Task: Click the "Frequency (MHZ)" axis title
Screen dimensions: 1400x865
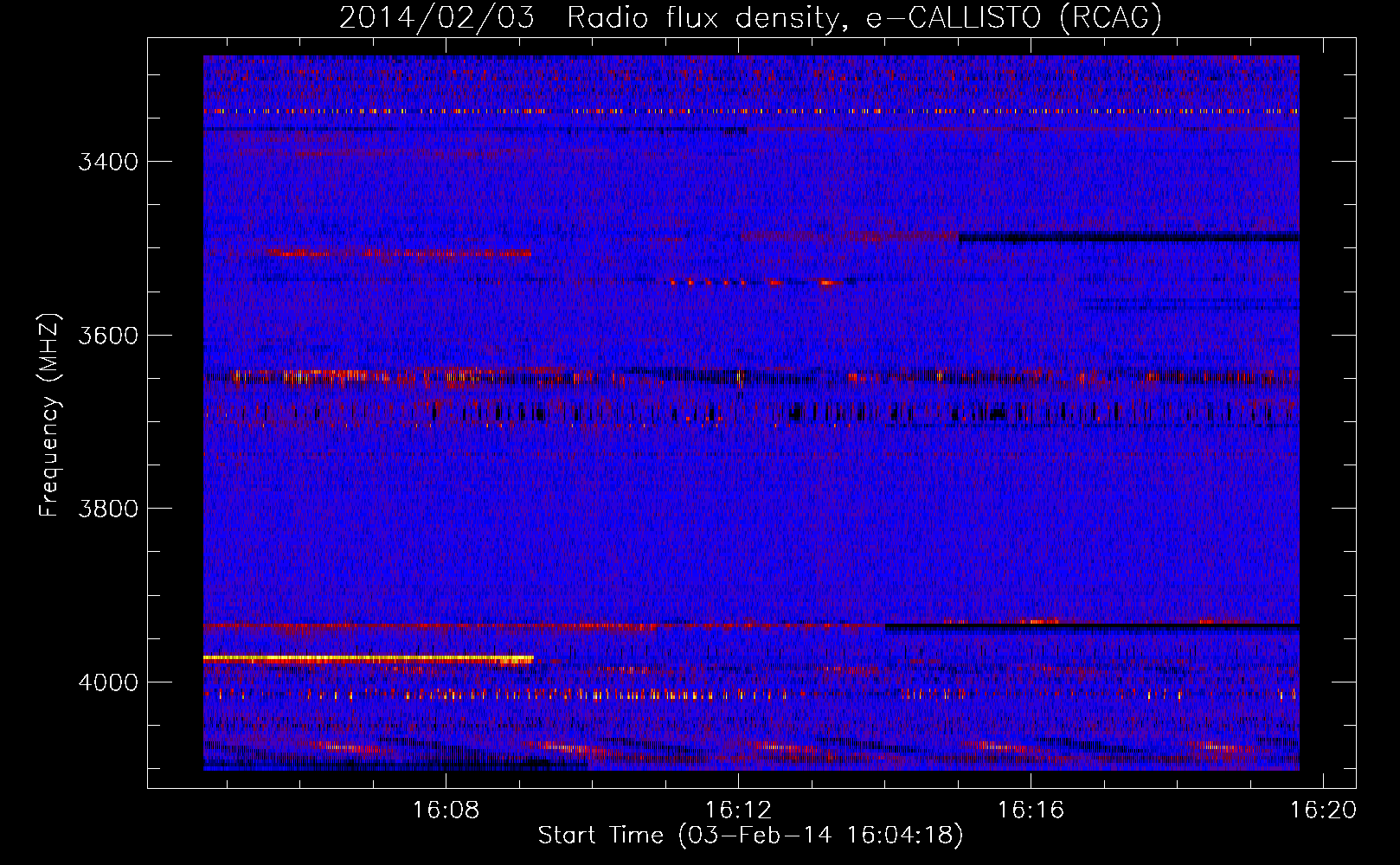Action: point(49,414)
